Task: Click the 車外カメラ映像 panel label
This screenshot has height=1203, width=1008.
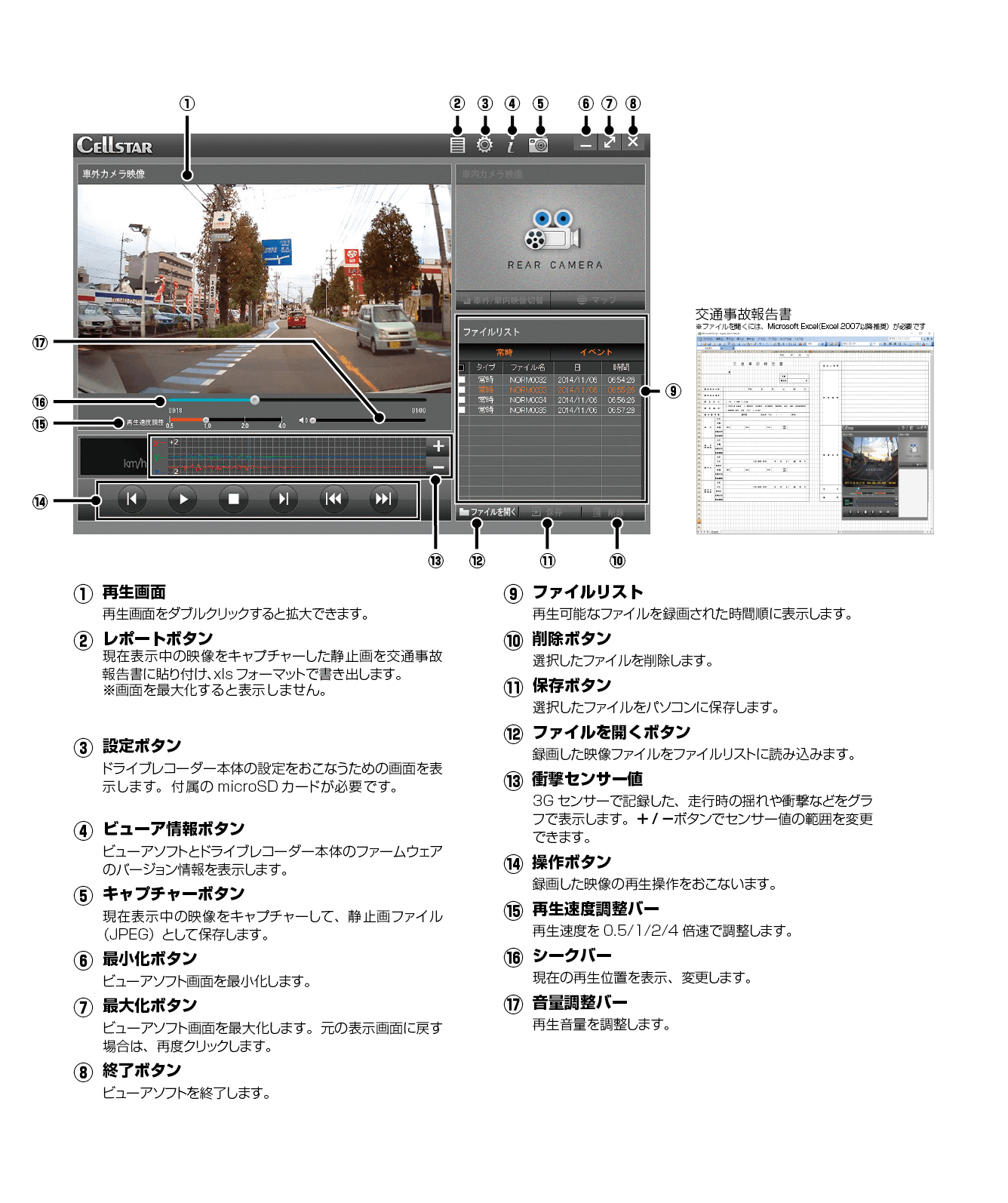Action: (113, 174)
